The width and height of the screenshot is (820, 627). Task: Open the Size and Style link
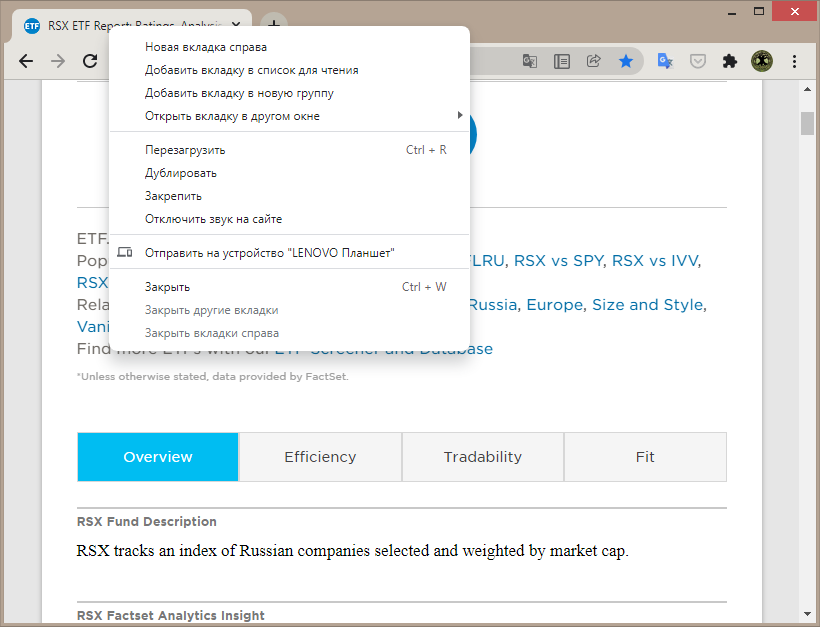click(x=647, y=305)
